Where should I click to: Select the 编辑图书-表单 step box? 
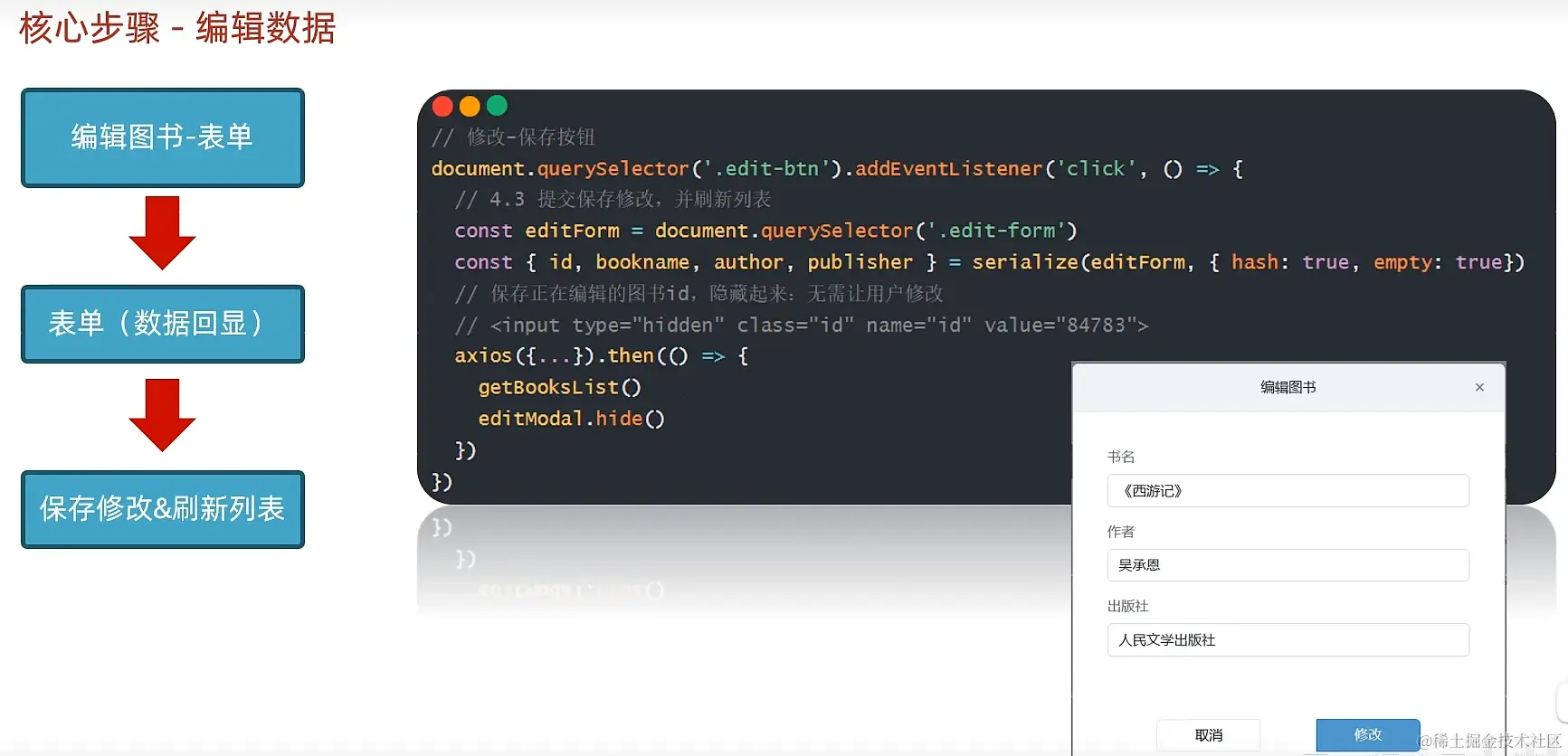(x=163, y=137)
